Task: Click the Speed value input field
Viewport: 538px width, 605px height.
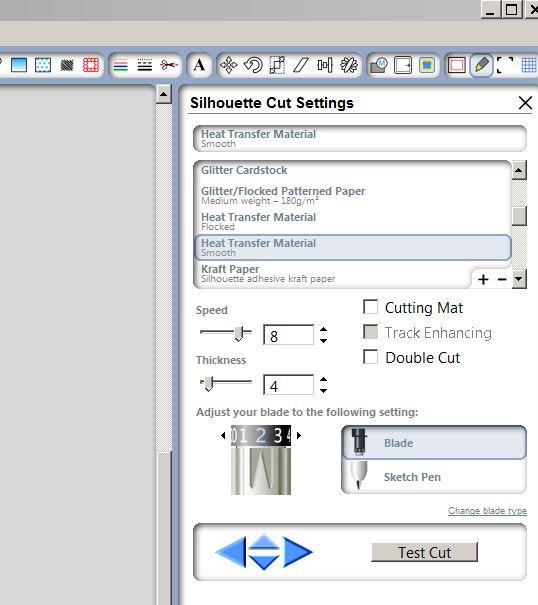Action: tap(288, 335)
